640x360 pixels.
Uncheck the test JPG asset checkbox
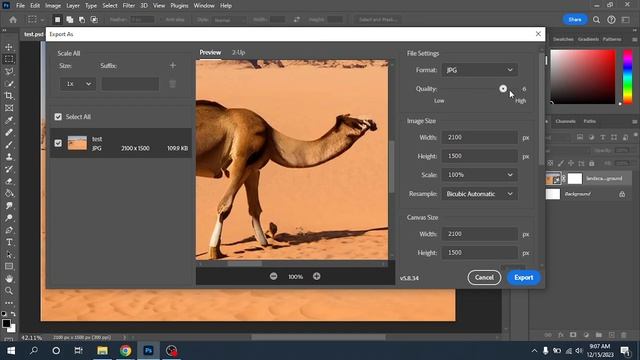click(x=58, y=143)
